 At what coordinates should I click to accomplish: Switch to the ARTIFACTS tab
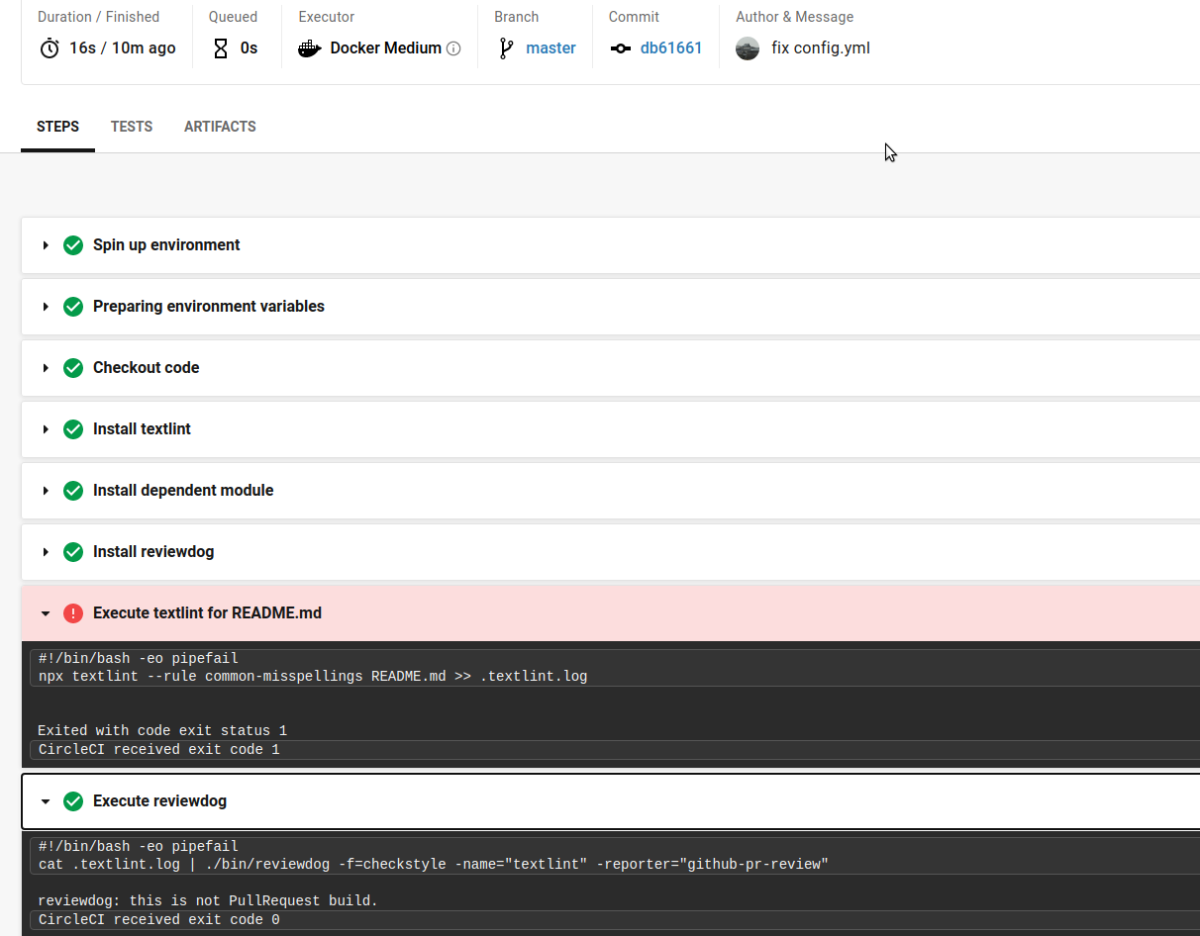(220, 127)
